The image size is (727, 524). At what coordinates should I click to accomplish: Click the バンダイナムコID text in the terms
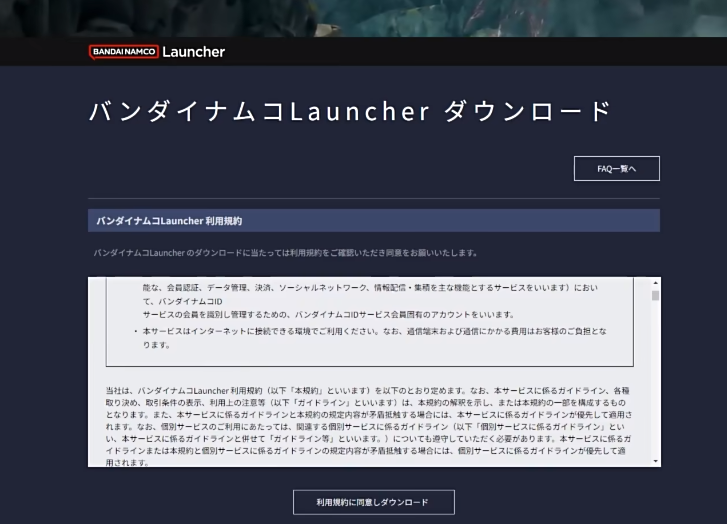click(186, 300)
